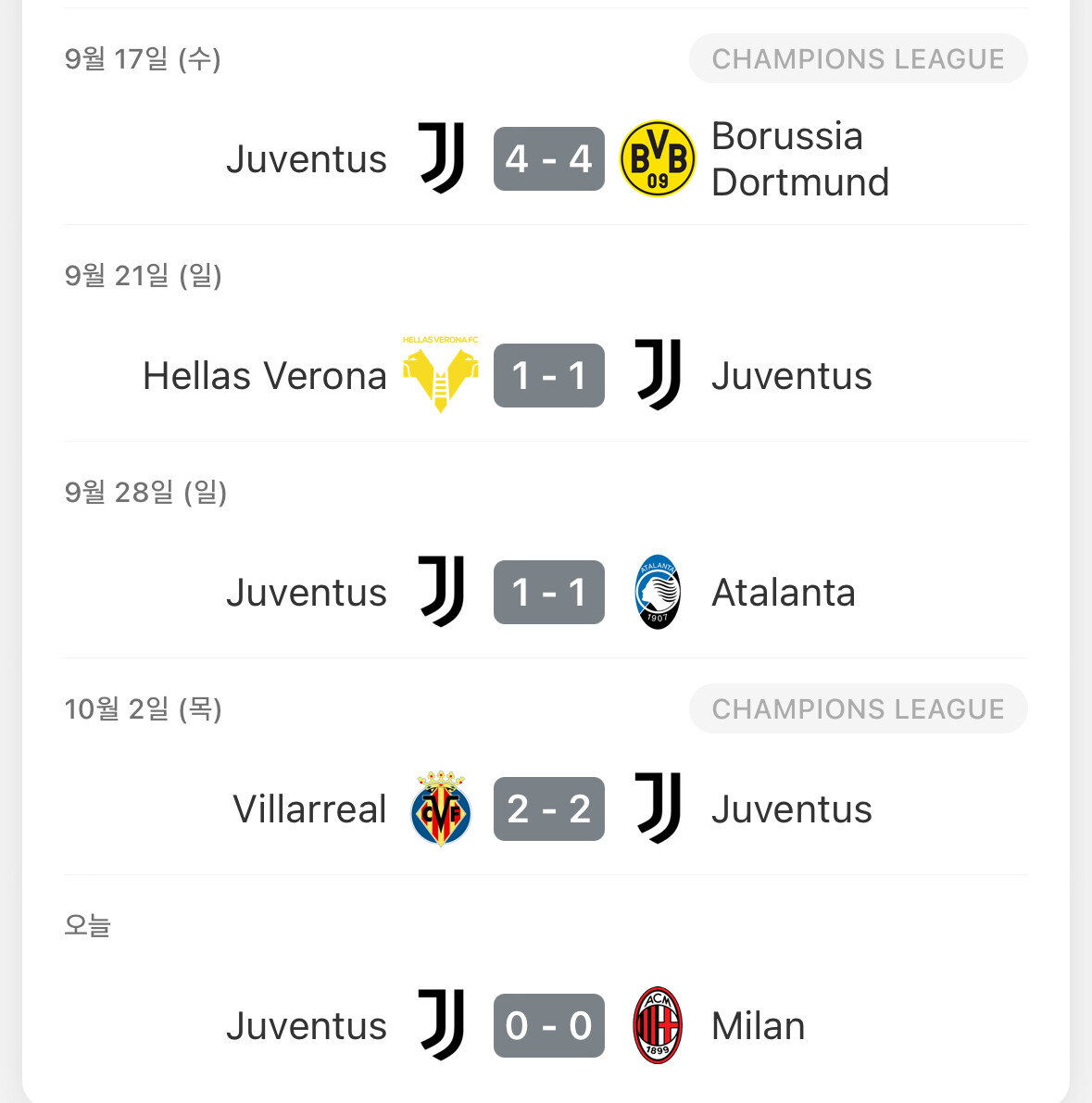Tap Juventus logo in the Milan match
Image resolution: width=1092 pixels, height=1103 pixels.
point(442,1025)
